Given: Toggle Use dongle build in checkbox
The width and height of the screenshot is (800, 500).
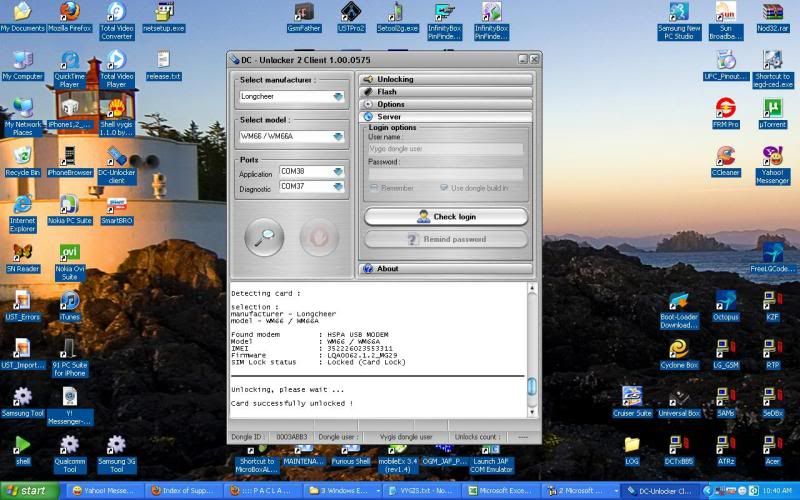Looking at the screenshot, I should pos(444,188).
